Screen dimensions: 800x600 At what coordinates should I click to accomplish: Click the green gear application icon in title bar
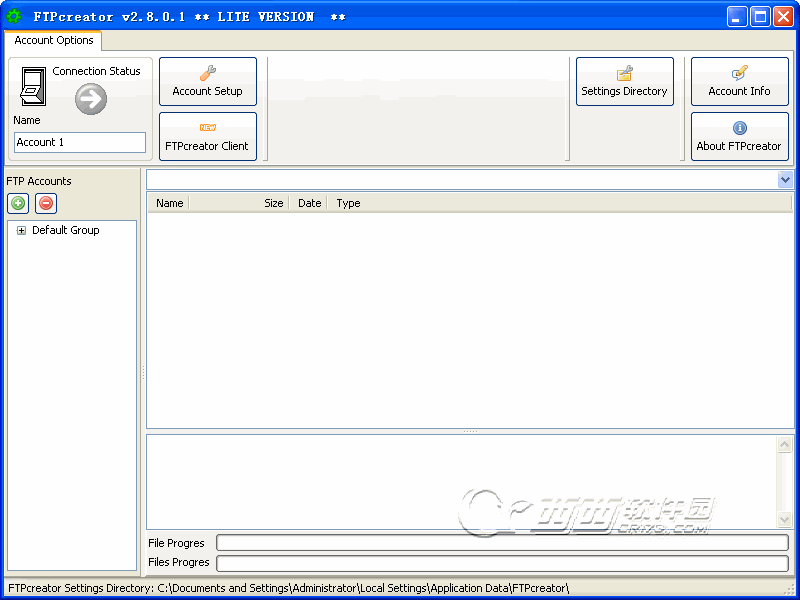tap(13, 16)
